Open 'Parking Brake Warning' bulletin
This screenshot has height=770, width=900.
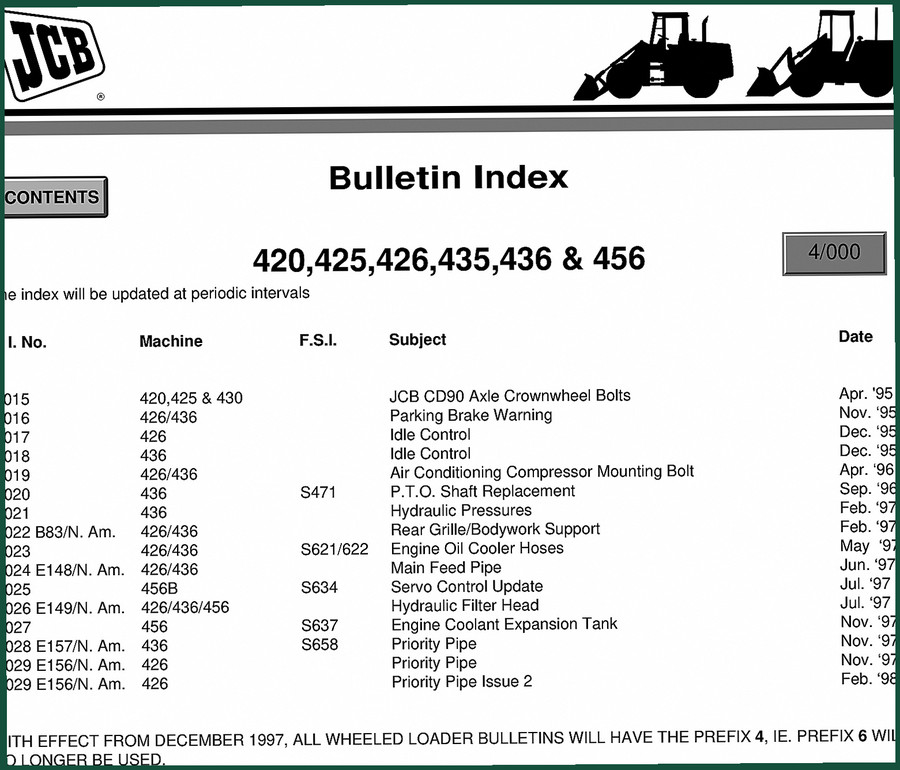pyautogui.click(x=471, y=415)
